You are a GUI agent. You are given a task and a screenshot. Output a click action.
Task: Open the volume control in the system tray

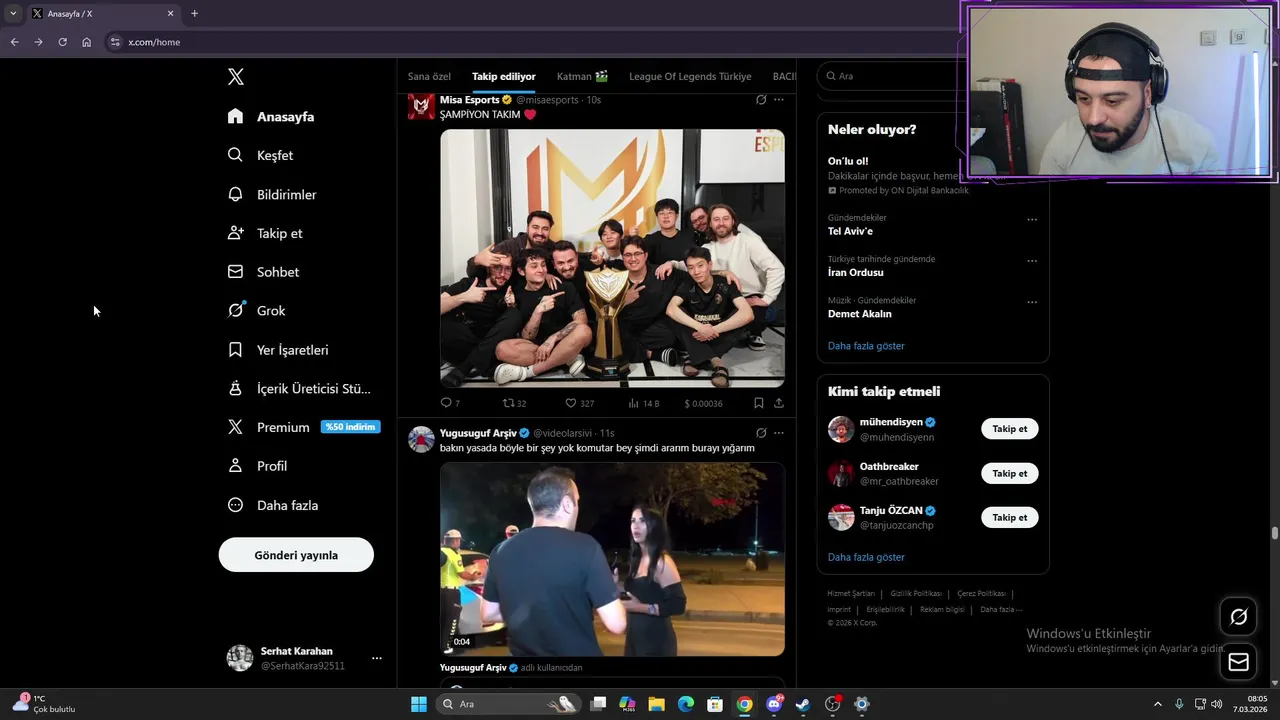pyautogui.click(x=1216, y=704)
